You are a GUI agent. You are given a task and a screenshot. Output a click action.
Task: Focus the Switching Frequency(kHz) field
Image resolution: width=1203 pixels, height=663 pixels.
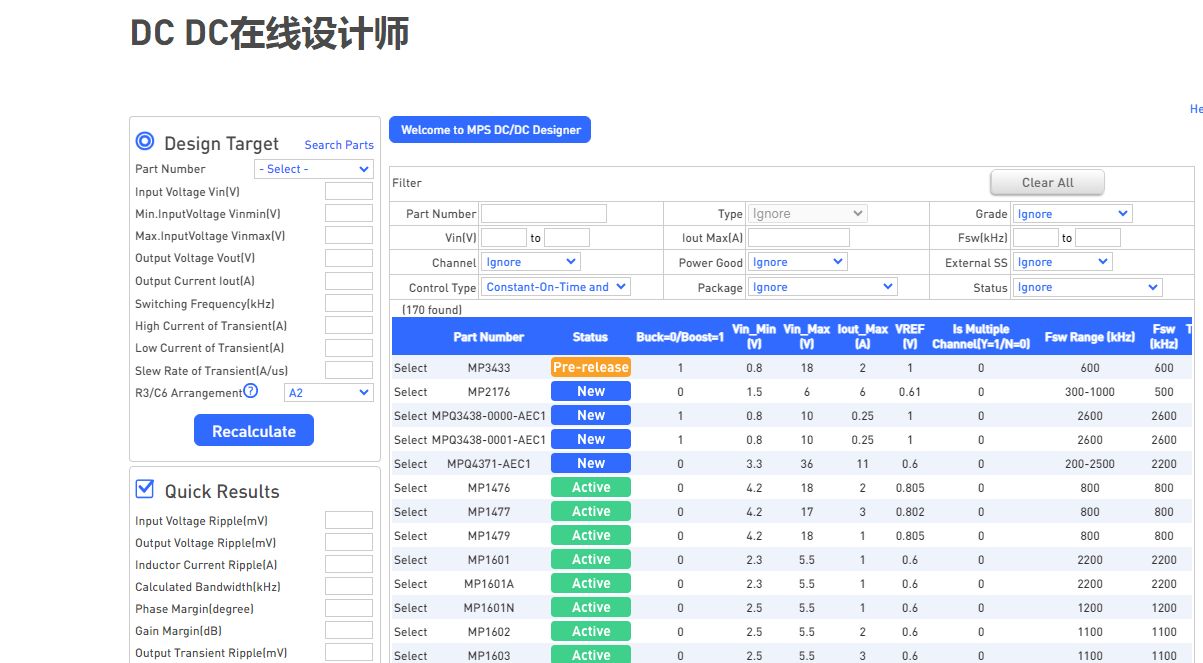(x=349, y=304)
